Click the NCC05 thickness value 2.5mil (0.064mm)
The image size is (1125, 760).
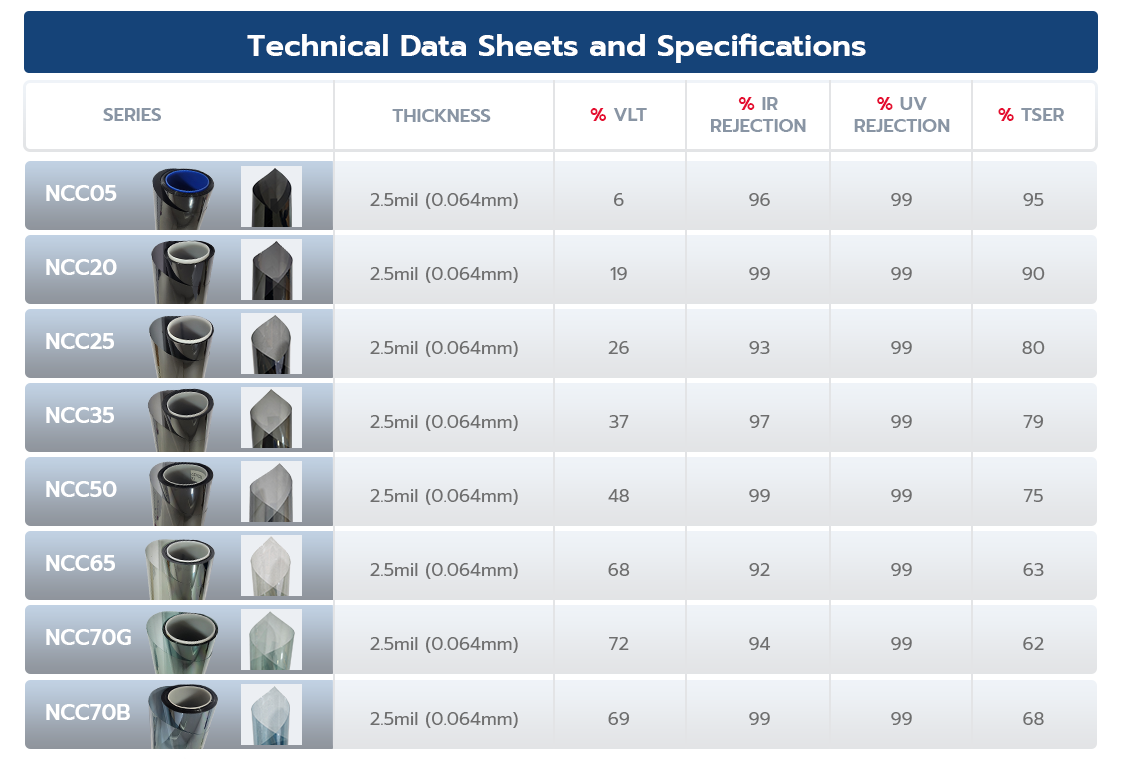coord(444,200)
